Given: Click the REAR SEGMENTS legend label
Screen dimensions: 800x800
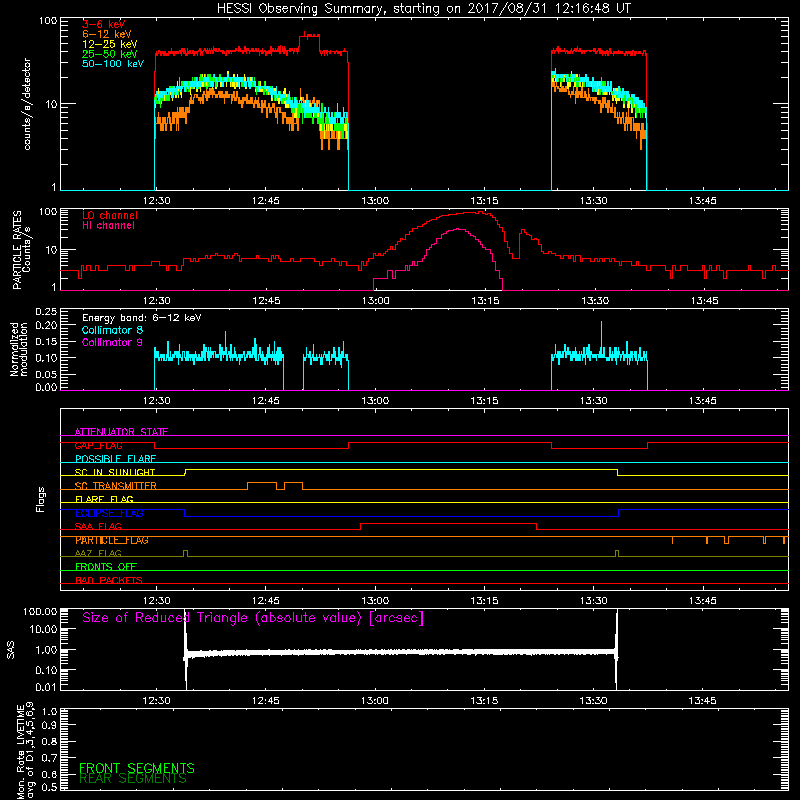Looking at the screenshot, I should pos(133,779).
